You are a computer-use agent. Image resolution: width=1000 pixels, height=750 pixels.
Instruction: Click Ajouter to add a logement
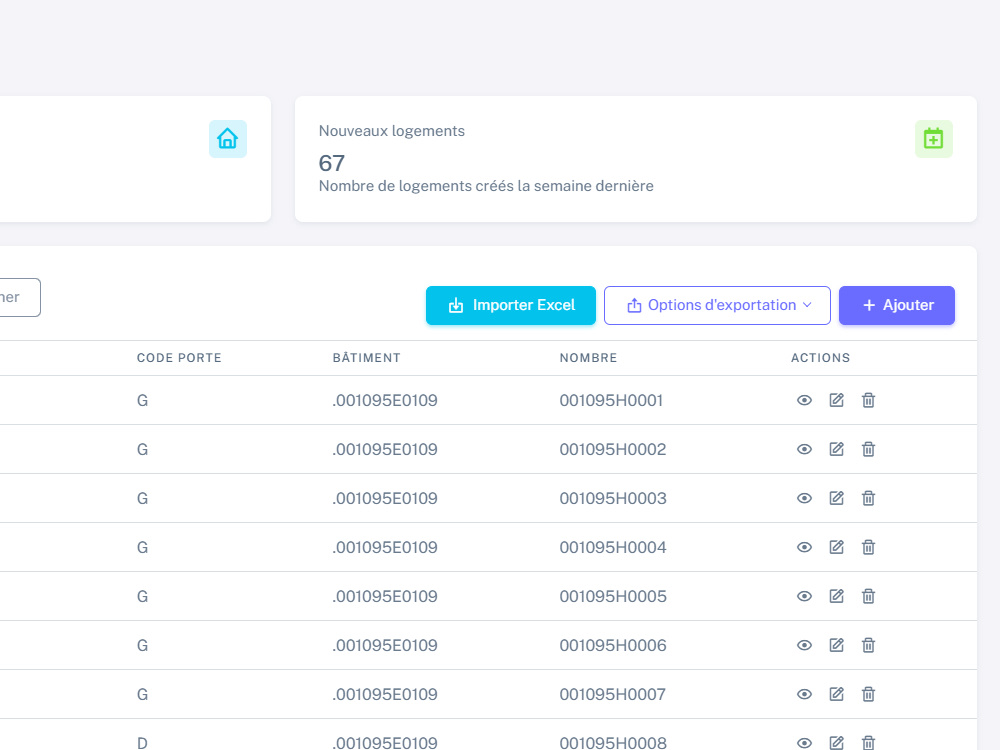(x=897, y=305)
